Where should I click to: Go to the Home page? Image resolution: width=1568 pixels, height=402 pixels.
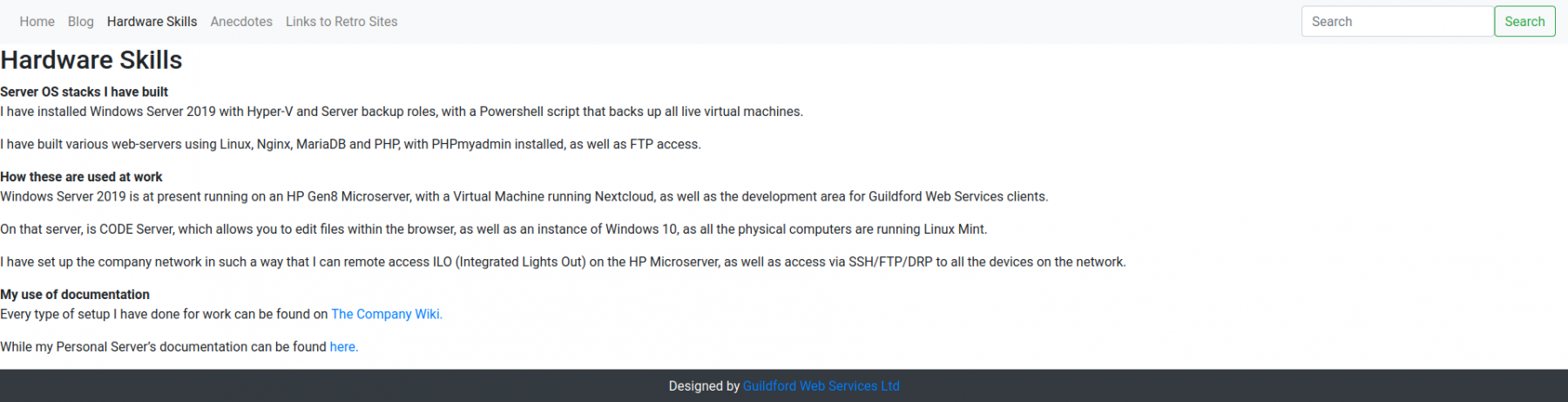37,22
